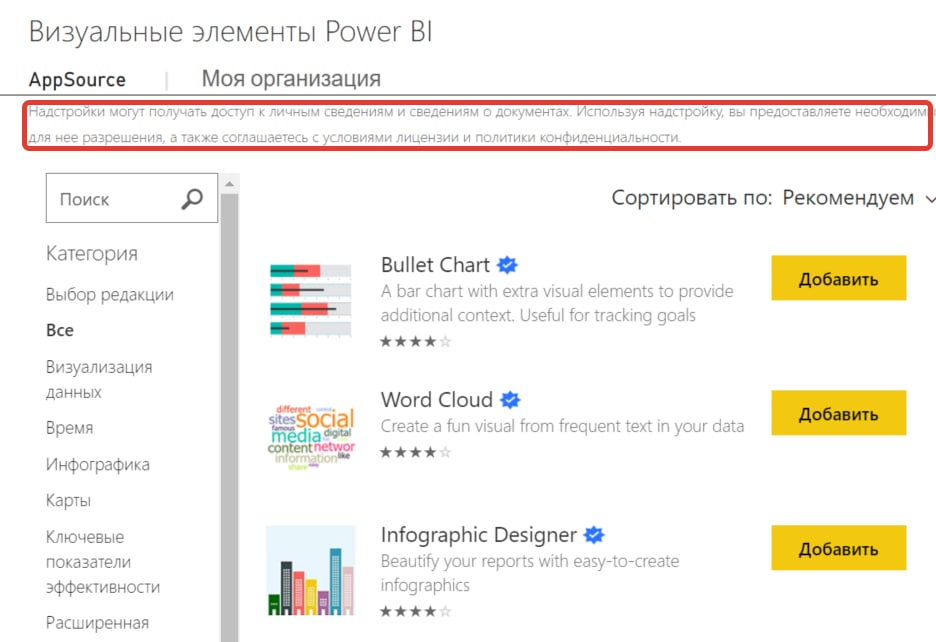Select Ключевые показатели эффективности category

point(103,561)
